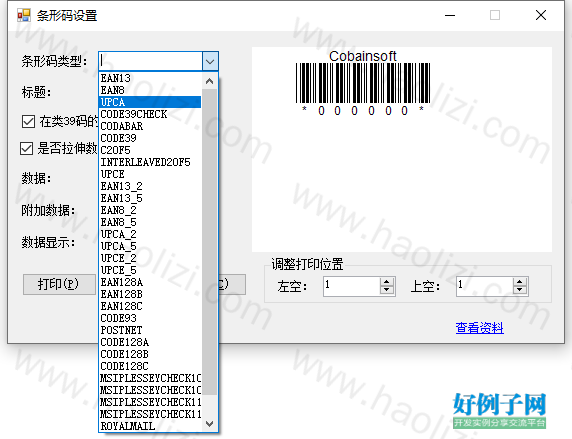572x439 pixels.
Task: Decrease the 左空 value with down arrow
Action: (x=386, y=290)
